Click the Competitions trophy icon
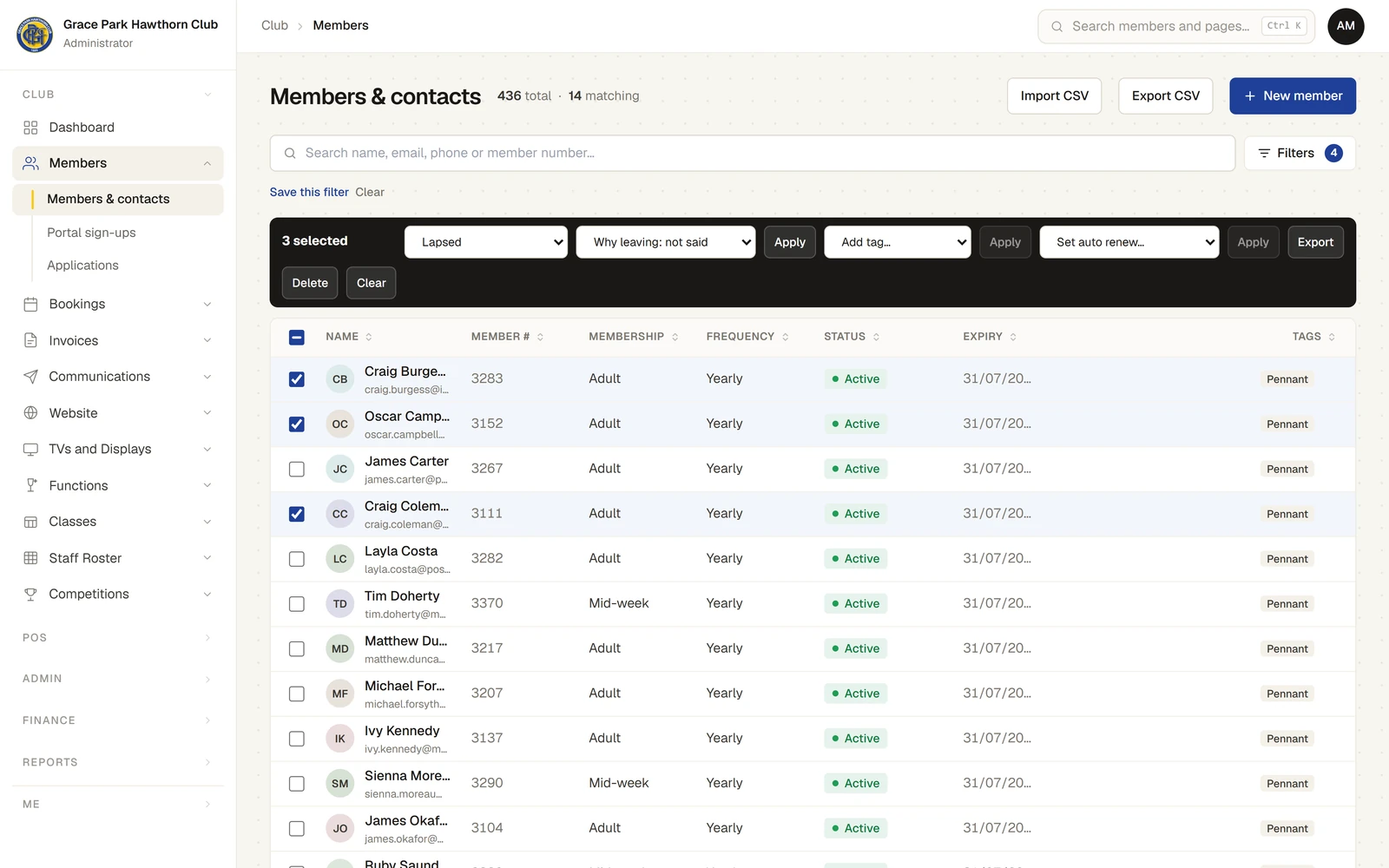The height and width of the screenshot is (868, 1389). point(30,594)
